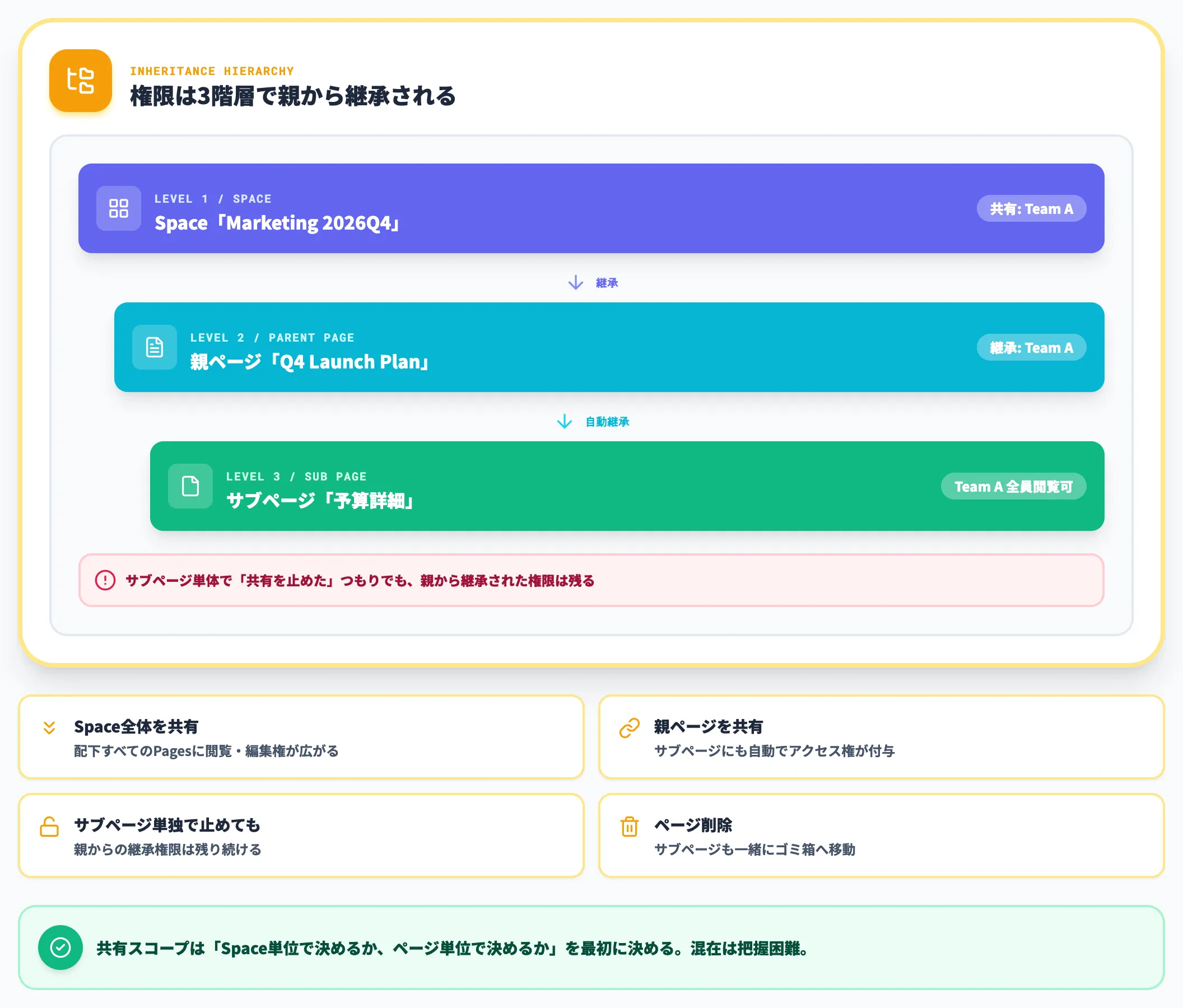Image resolution: width=1183 pixels, height=1008 pixels.
Task: Click the cyan down arrow beside 自動継承
Action: [564, 421]
